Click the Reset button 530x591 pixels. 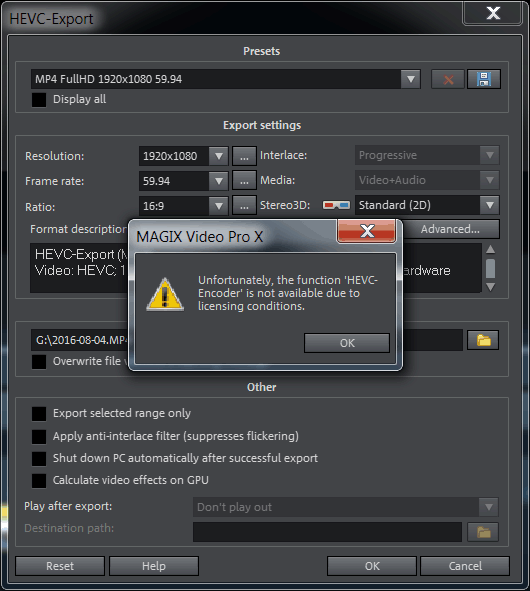(x=60, y=566)
